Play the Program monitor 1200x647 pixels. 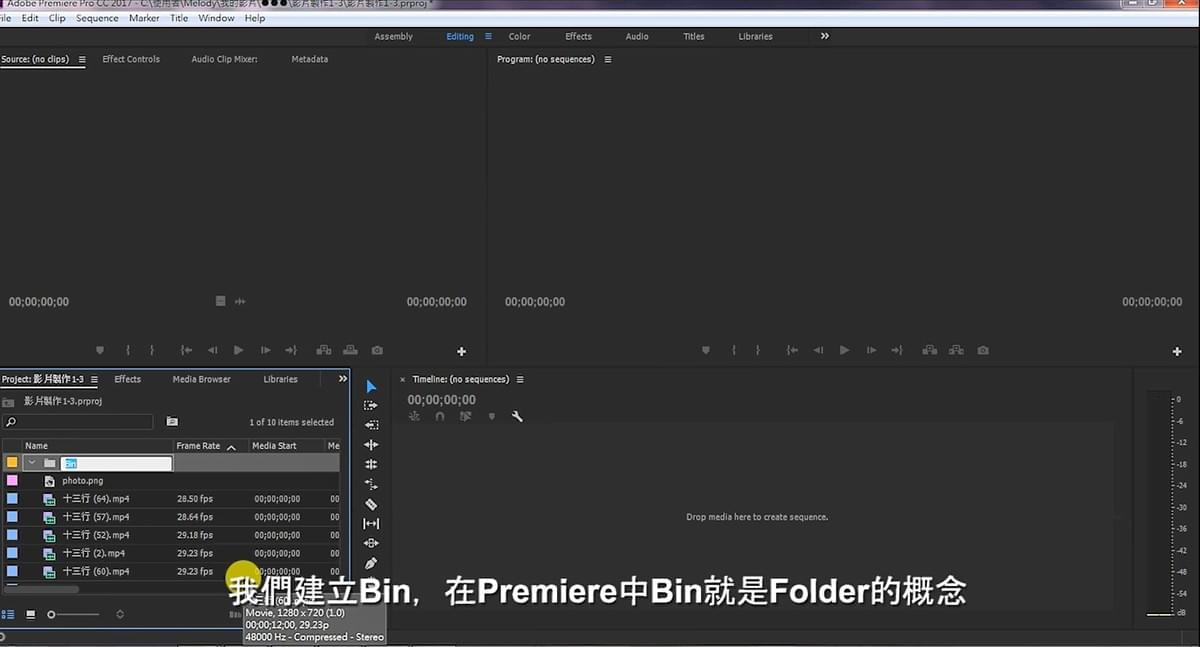point(845,350)
